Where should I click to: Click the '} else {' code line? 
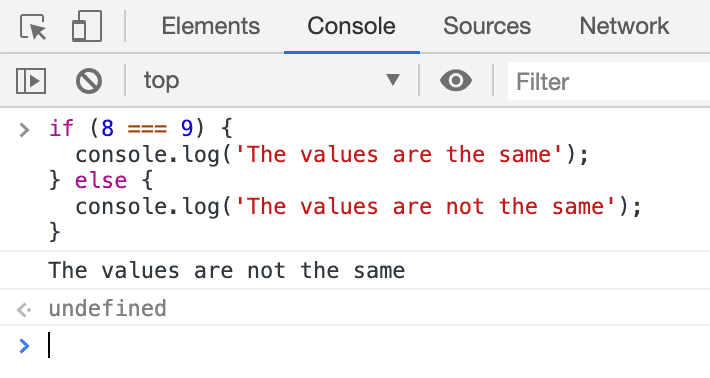point(101,181)
